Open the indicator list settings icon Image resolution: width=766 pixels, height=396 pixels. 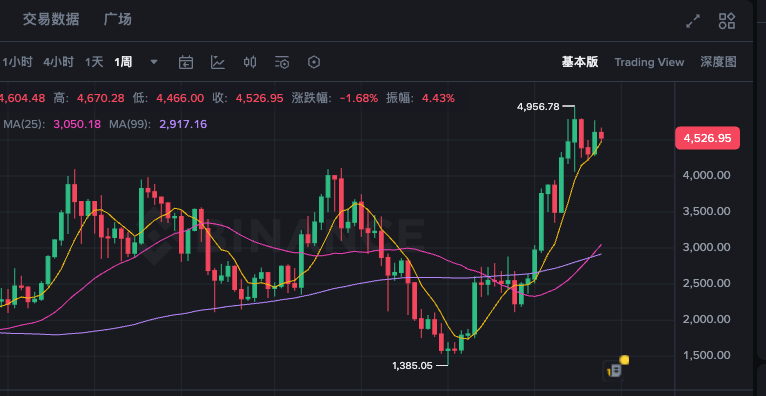coord(282,62)
